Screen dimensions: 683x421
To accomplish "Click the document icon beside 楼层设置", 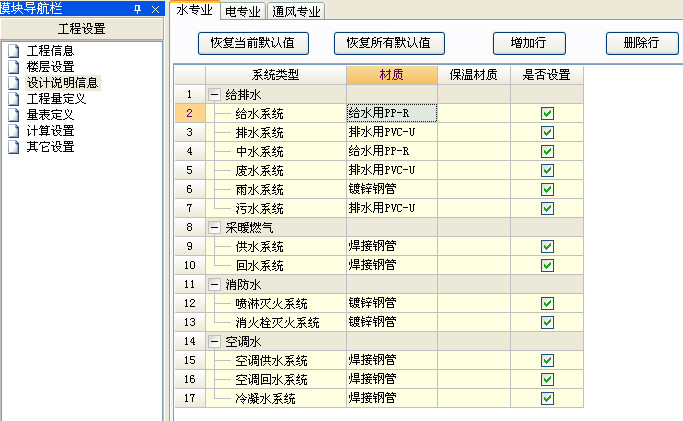I will point(14,67).
